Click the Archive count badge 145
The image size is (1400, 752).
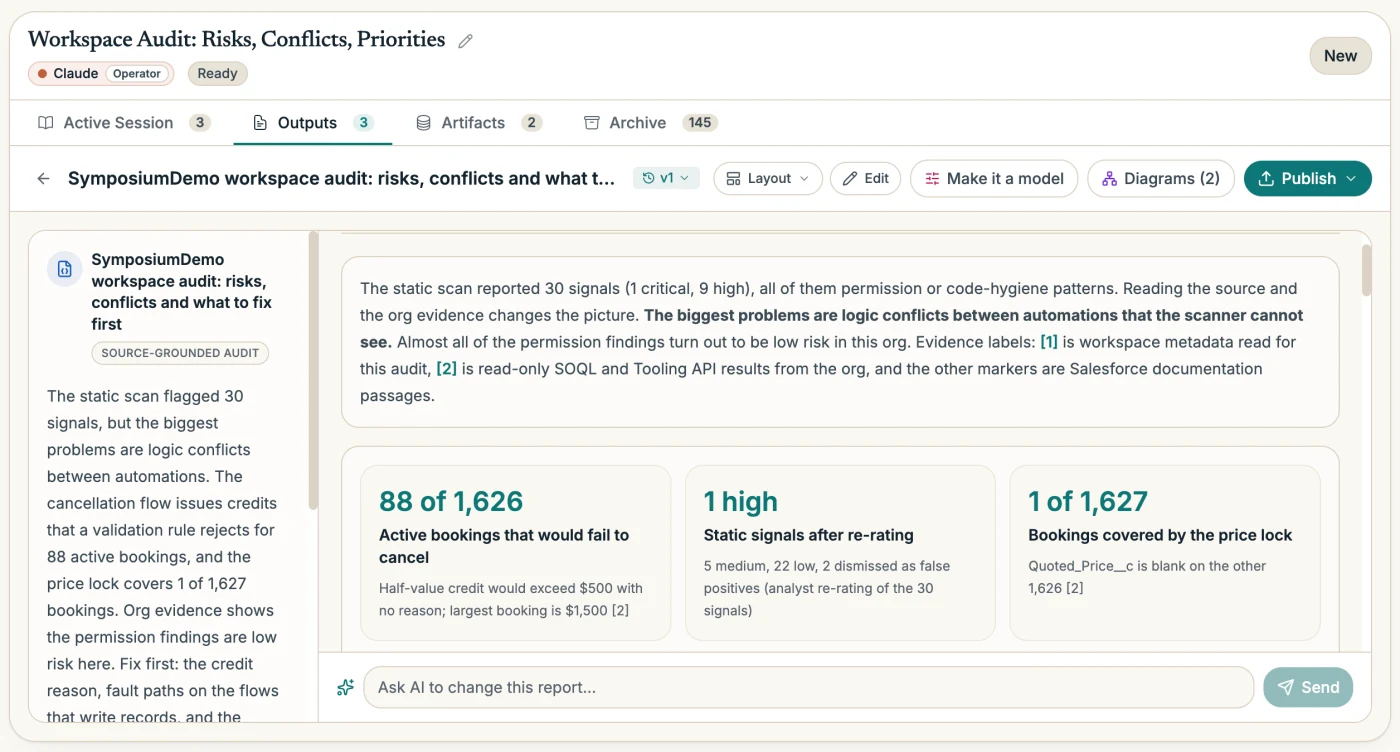click(x=700, y=123)
